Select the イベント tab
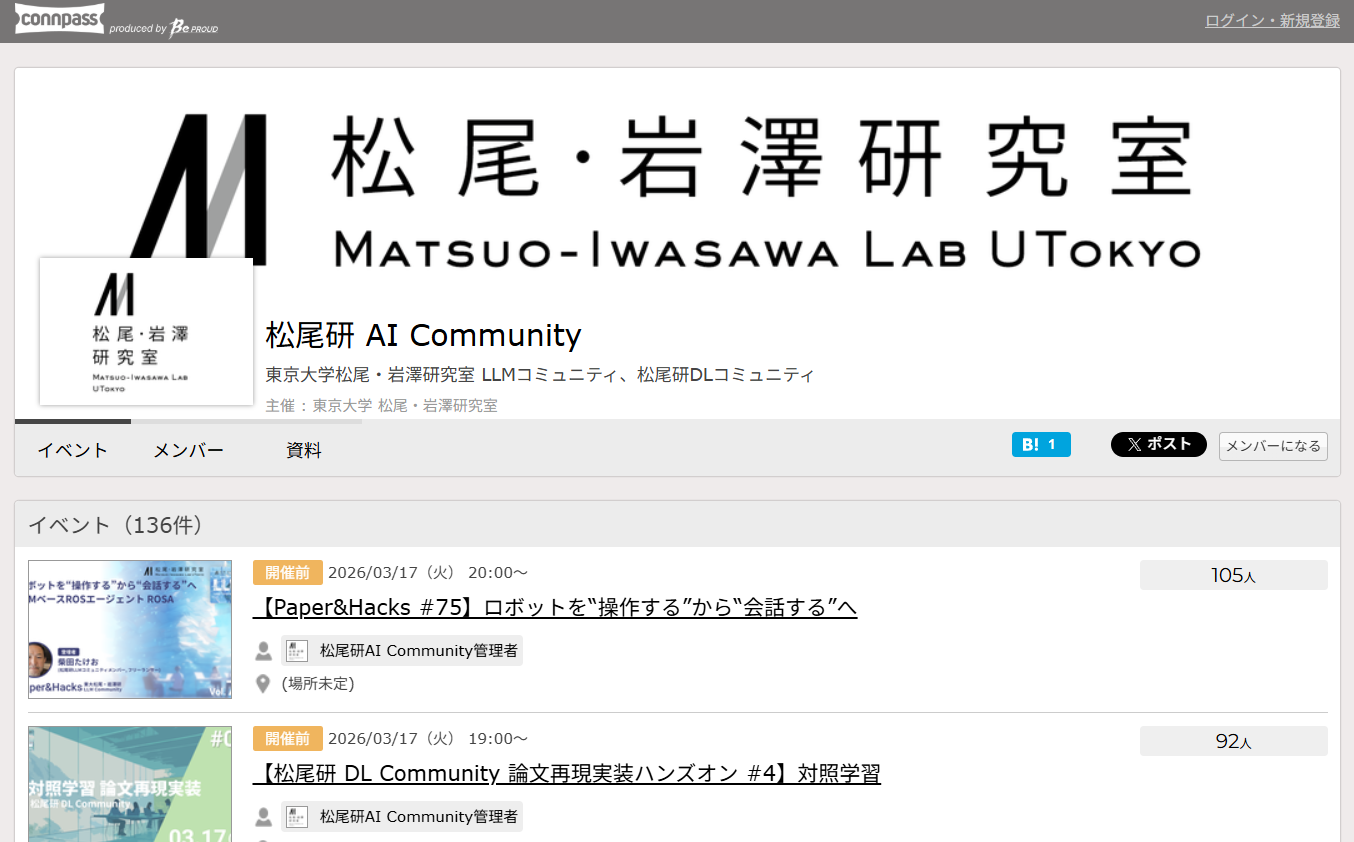The image size is (1354, 842). coord(71,450)
